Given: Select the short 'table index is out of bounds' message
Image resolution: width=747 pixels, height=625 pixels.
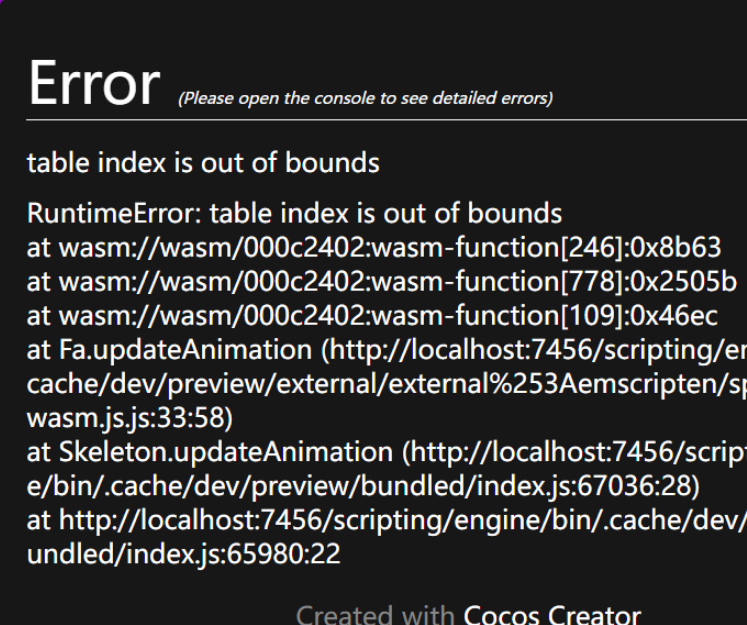Looking at the screenshot, I should [x=203, y=163].
